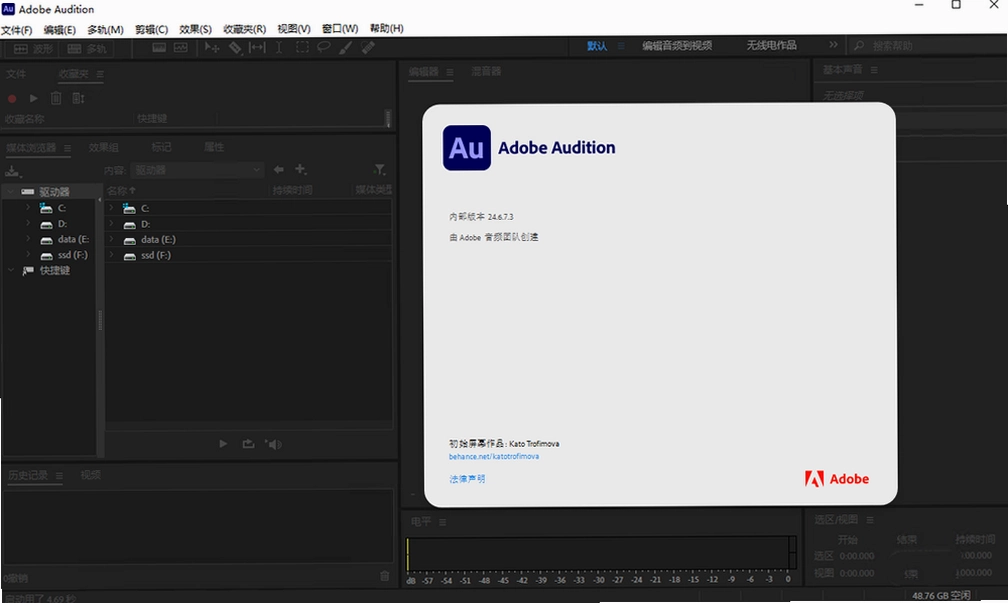Select the Slip tool icon
Screen dimensions: 1008x603
257,48
